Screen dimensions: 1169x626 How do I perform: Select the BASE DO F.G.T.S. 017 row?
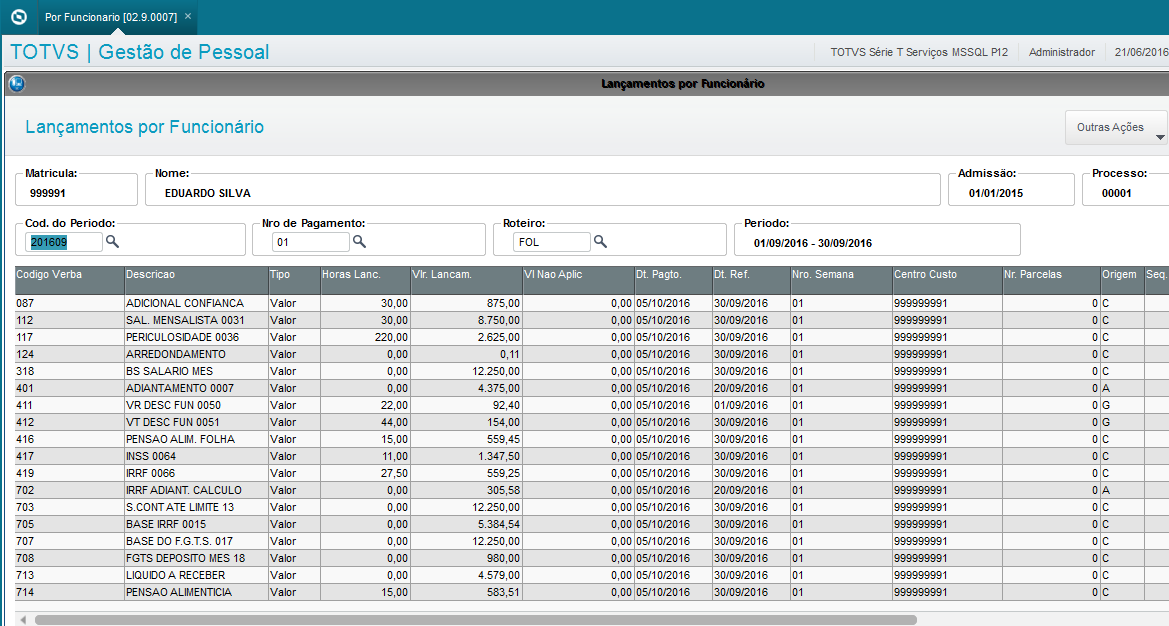coord(592,541)
